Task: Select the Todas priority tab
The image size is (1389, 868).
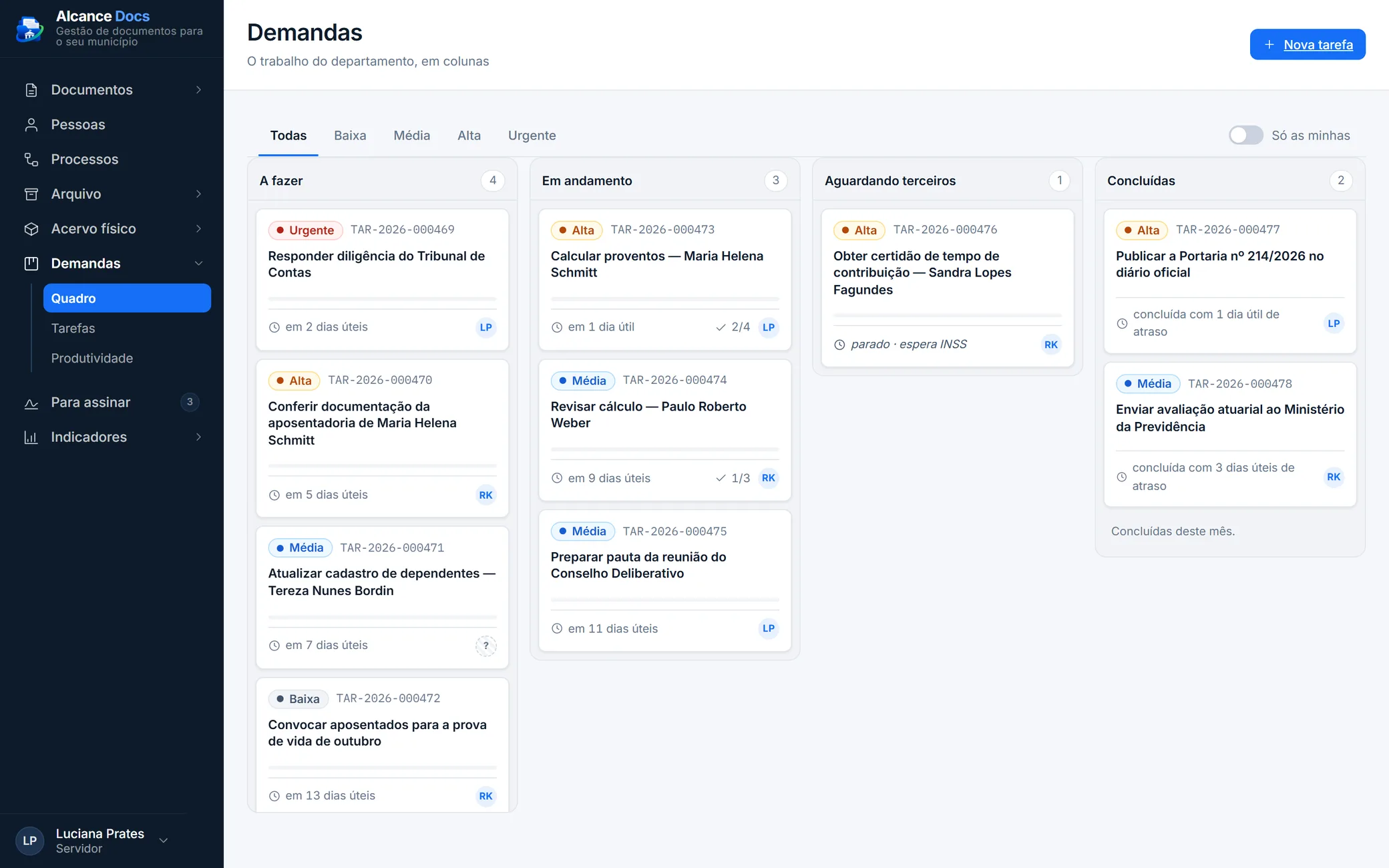Action: [288, 136]
